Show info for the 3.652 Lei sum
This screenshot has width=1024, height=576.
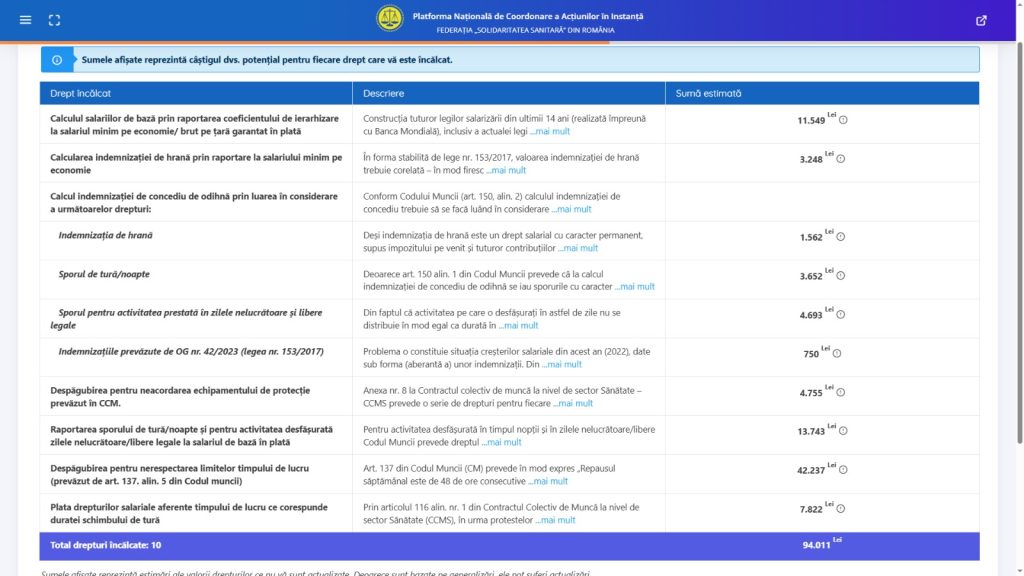(x=840, y=276)
